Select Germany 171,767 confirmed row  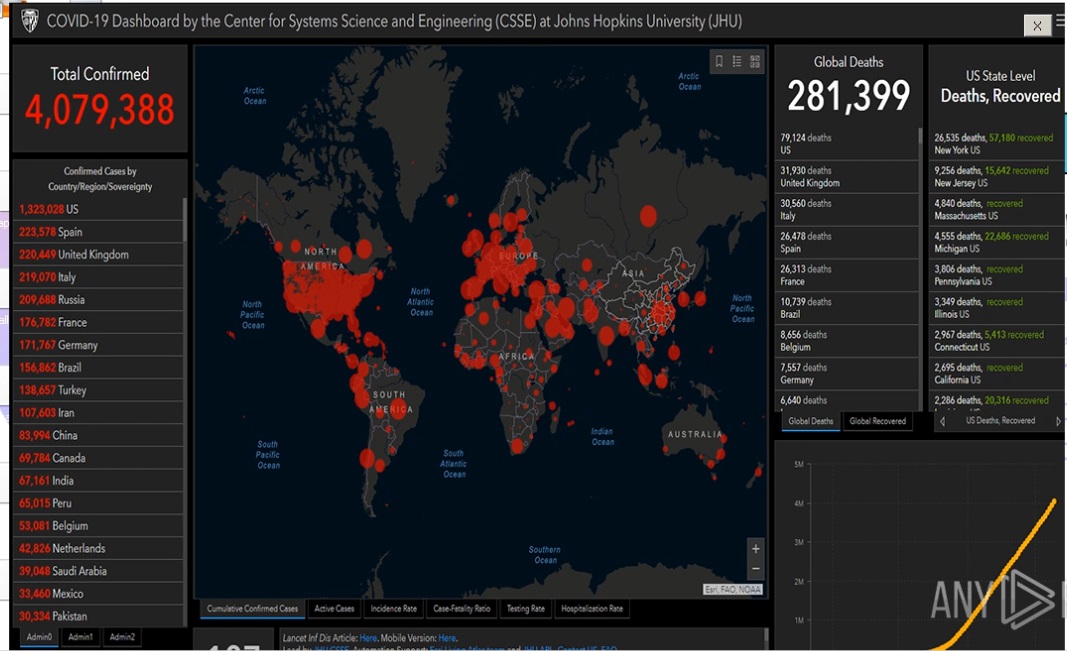point(98,345)
